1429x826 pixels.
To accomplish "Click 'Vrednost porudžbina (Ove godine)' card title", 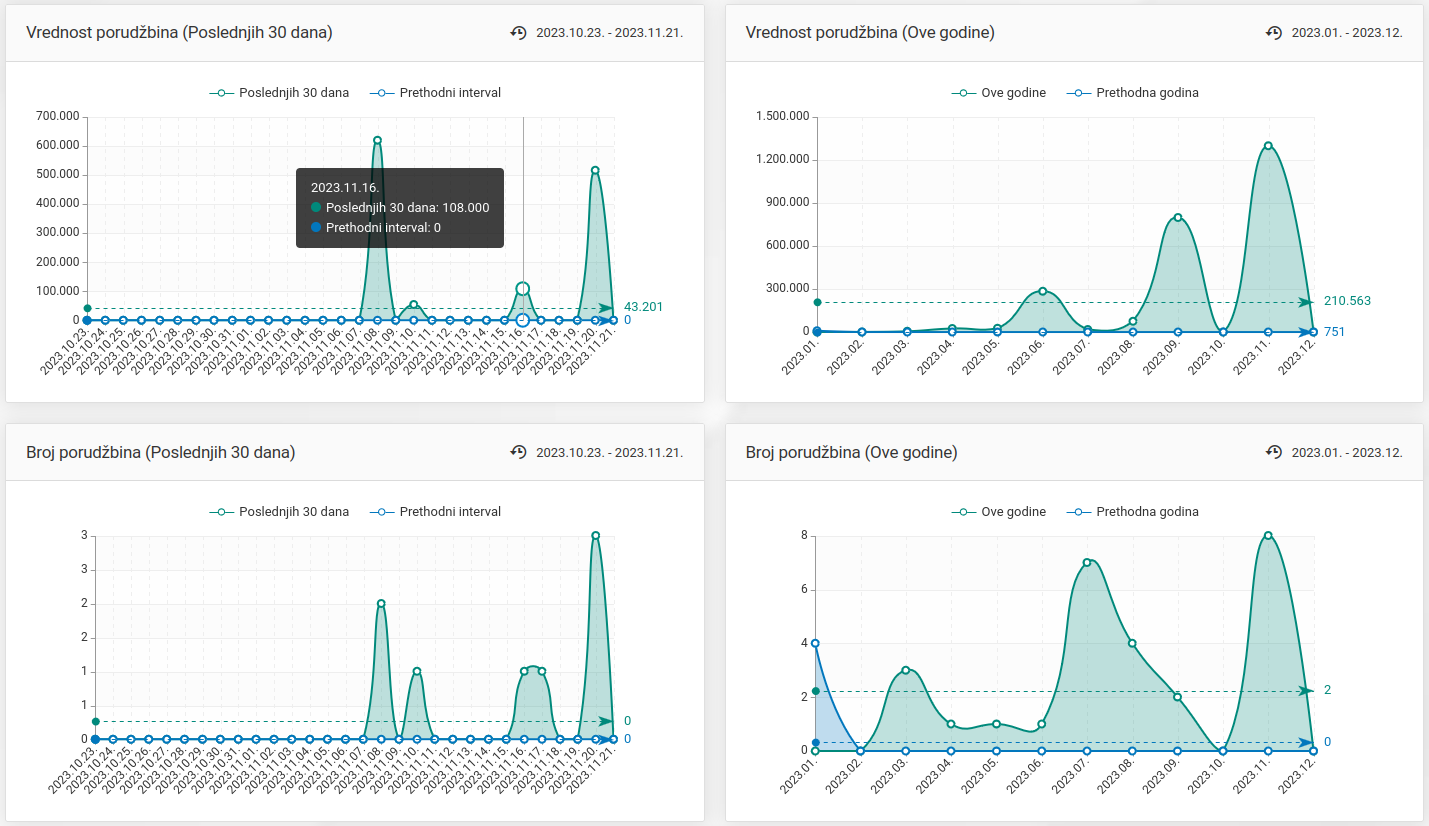I will click(869, 33).
